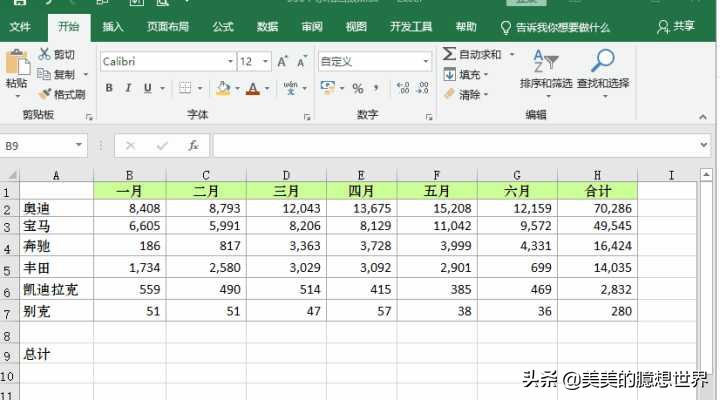Increase font size with the large A icon
Image resolution: width=720 pixels, height=400 pixels.
tap(282, 62)
